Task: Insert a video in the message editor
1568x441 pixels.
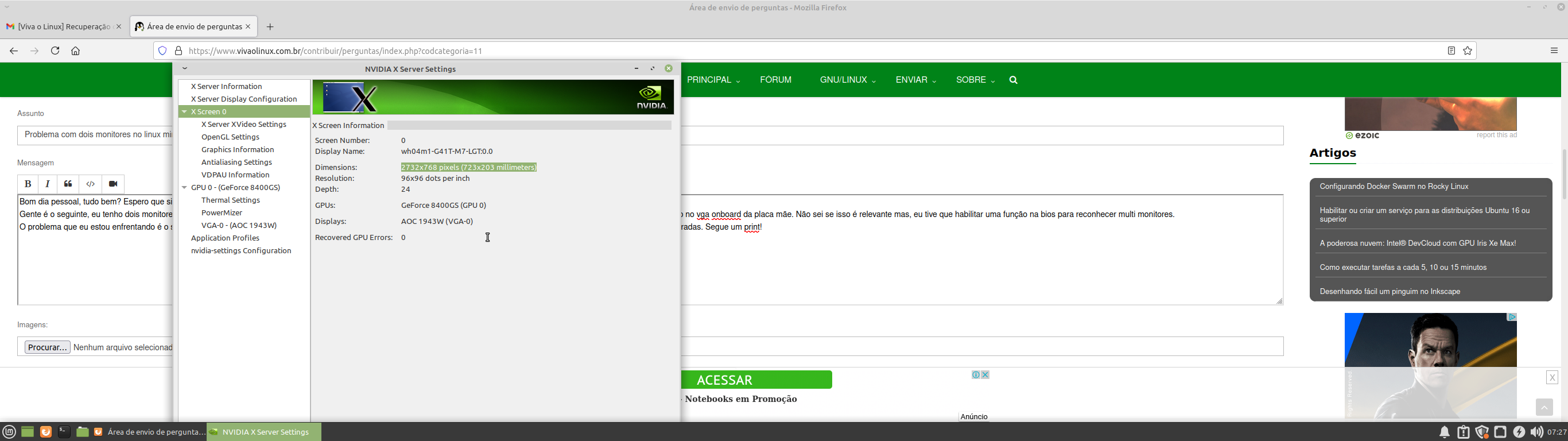Action: tap(113, 184)
